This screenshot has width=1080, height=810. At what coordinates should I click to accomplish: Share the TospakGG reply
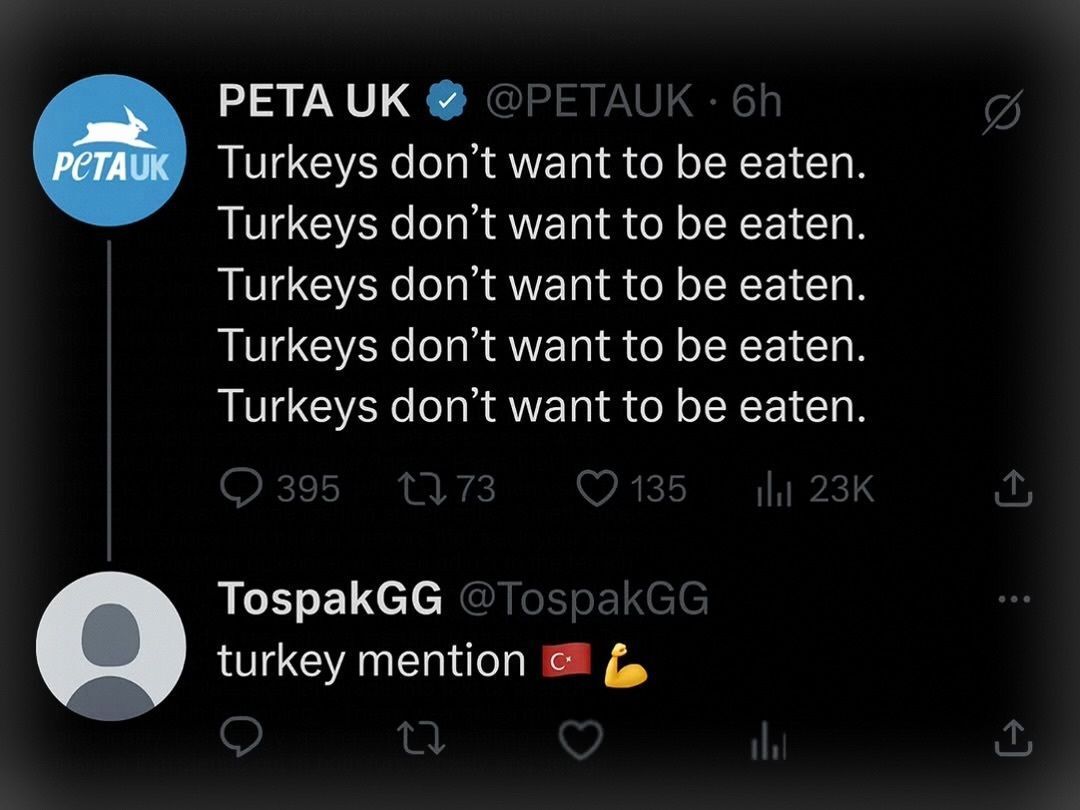1013,738
